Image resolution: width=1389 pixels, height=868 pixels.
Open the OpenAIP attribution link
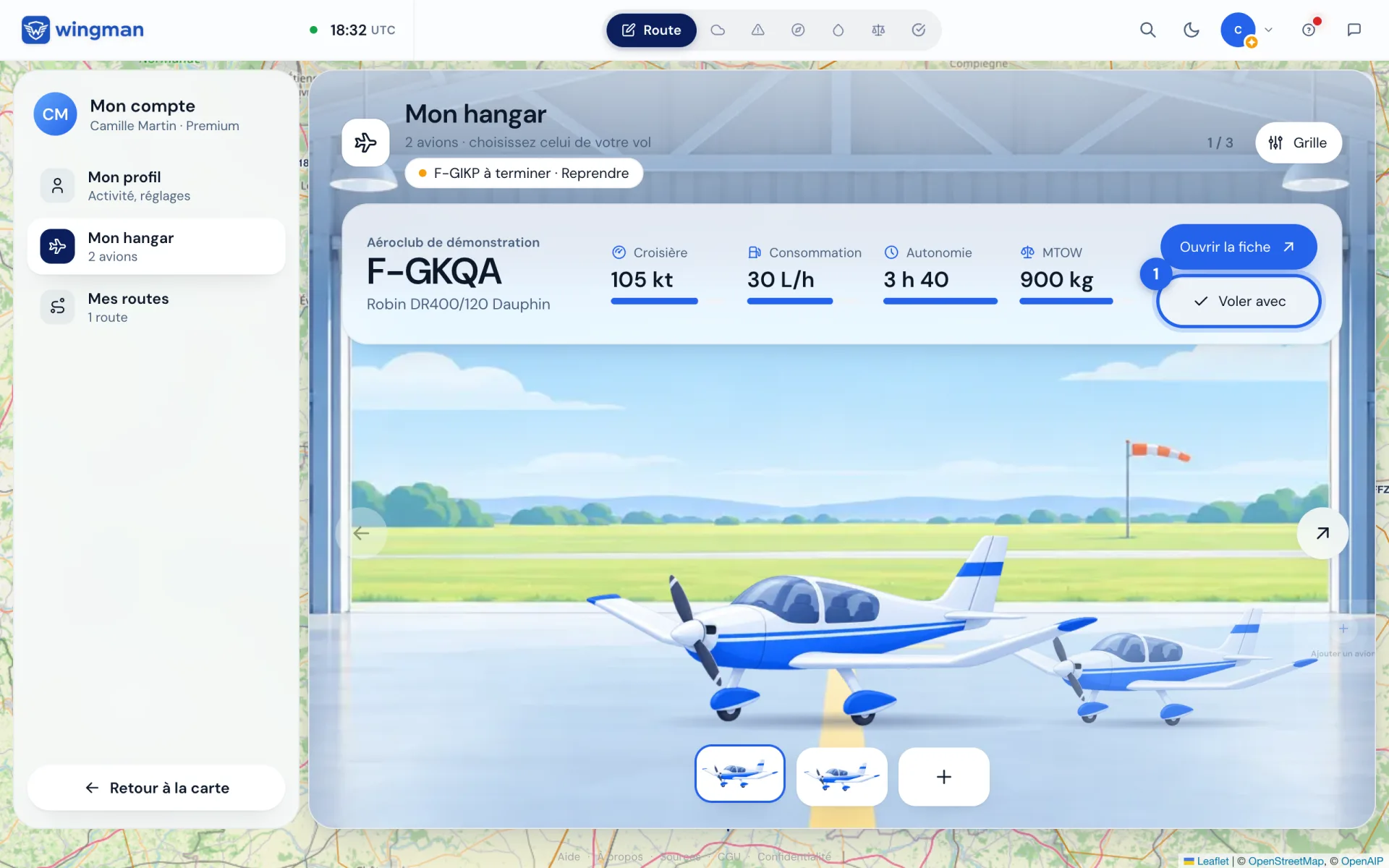[1362, 861]
